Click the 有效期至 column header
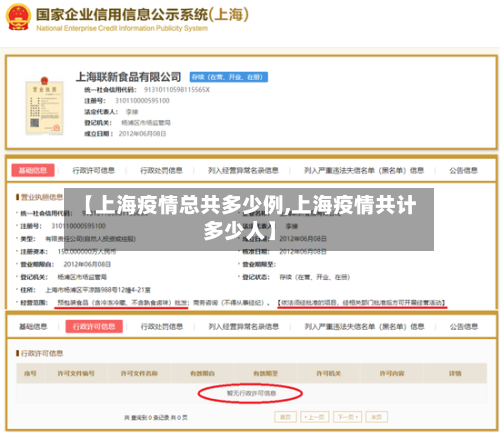 click(x=266, y=373)
